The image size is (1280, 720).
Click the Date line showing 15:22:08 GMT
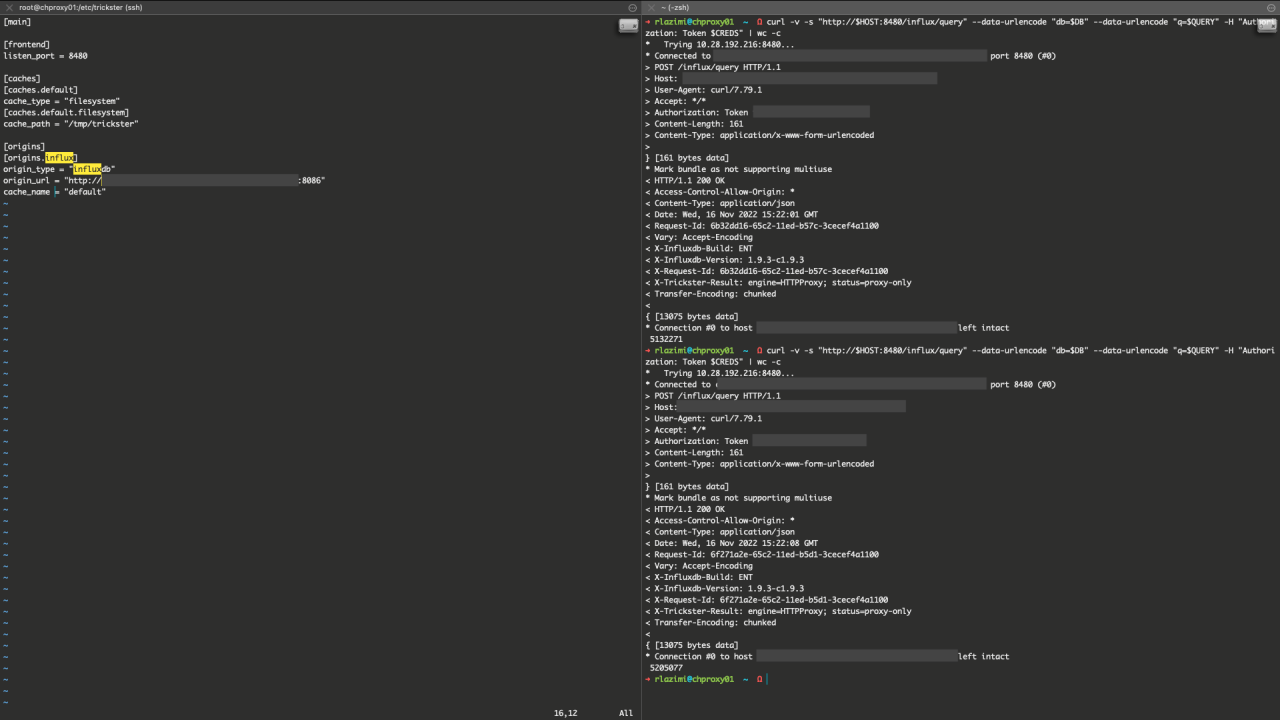coord(731,543)
